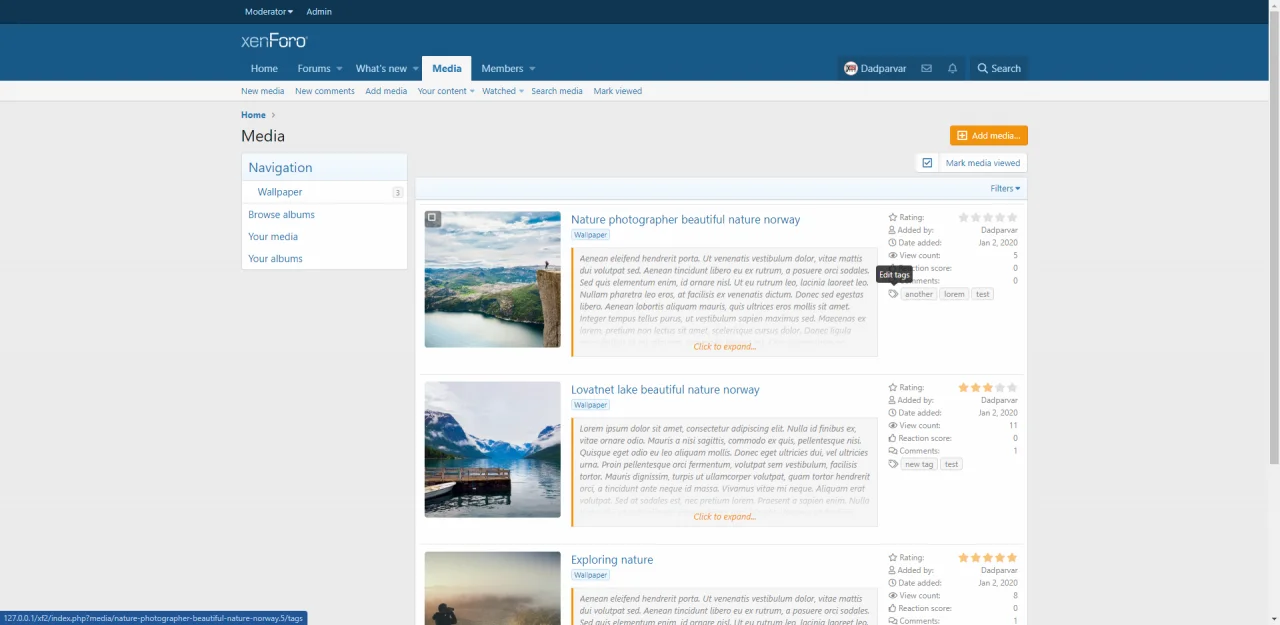Expand the Moderator menu in top bar
The height and width of the screenshot is (625, 1280).
[268, 12]
